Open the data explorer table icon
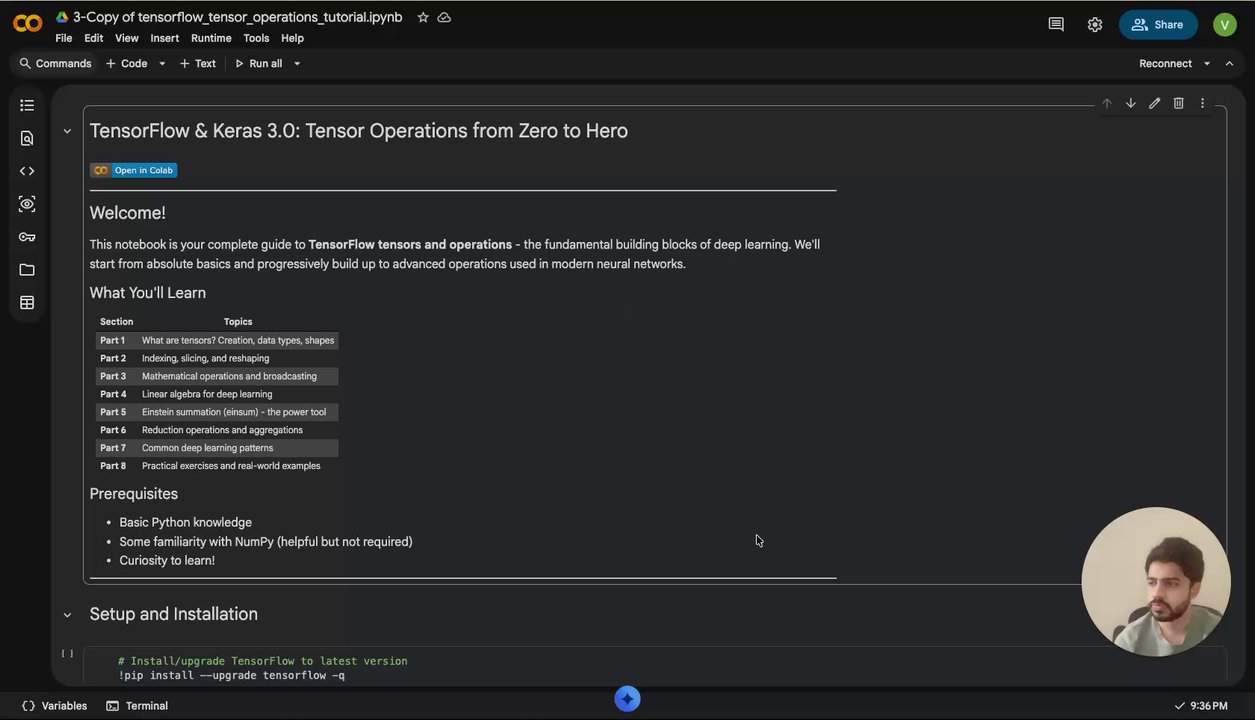This screenshot has width=1255, height=720. coord(27,303)
